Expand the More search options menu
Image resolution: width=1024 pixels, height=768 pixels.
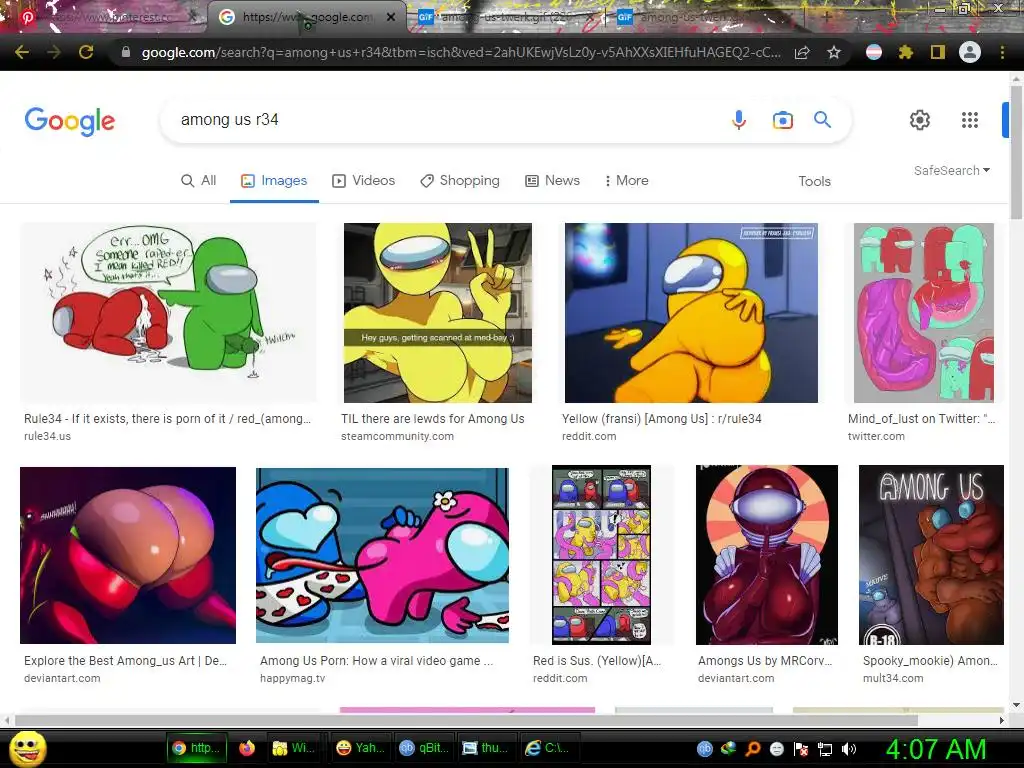(x=626, y=180)
